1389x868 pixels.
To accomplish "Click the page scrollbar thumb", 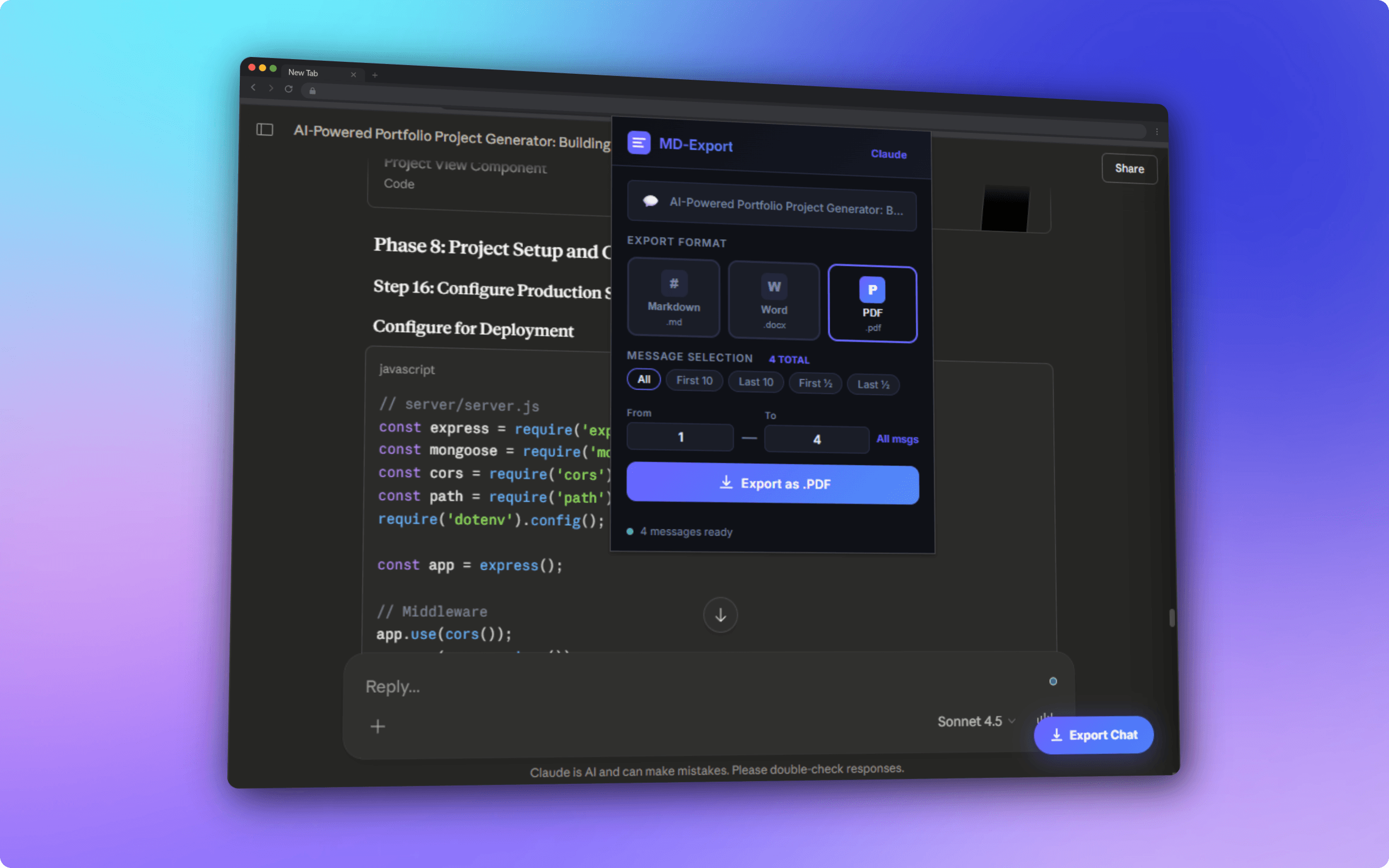I will [x=1171, y=618].
